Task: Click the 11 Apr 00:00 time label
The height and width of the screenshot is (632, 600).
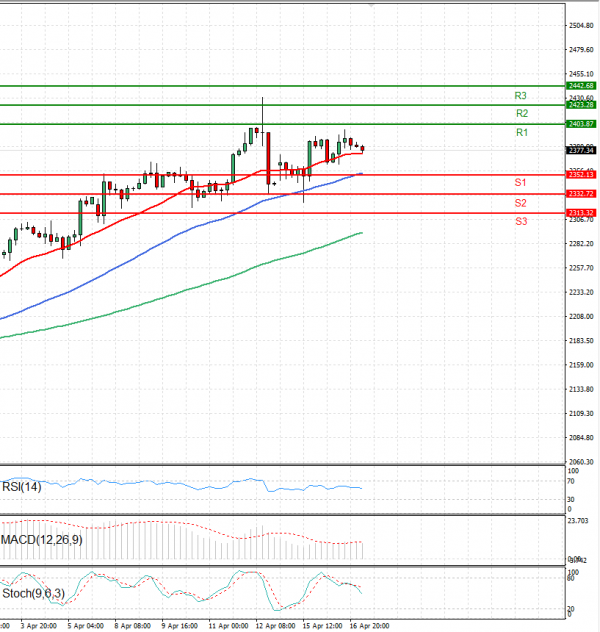Action: pos(228,626)
